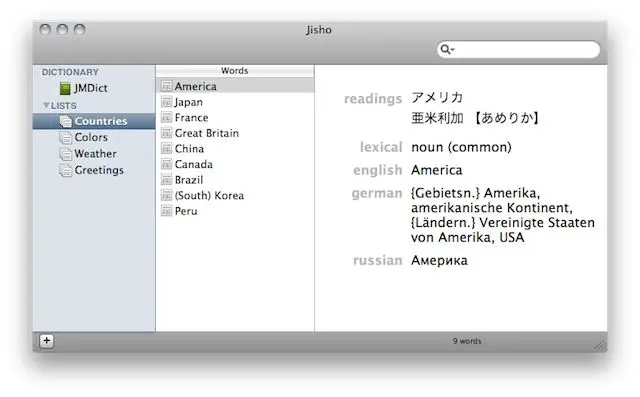Collapse the LISTS section triangle
640x397 pixels.
click(46, 105)
